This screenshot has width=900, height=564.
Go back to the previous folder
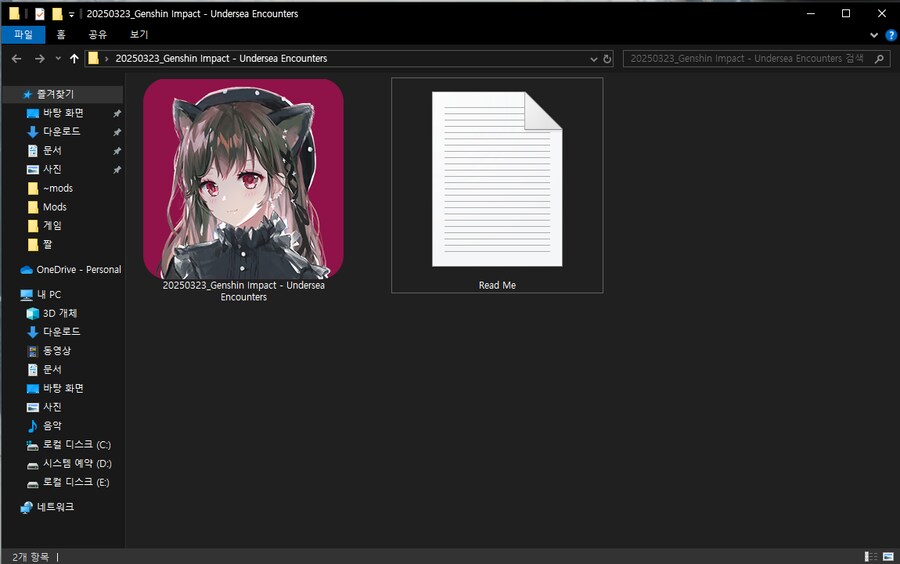[x=17, y=59]
